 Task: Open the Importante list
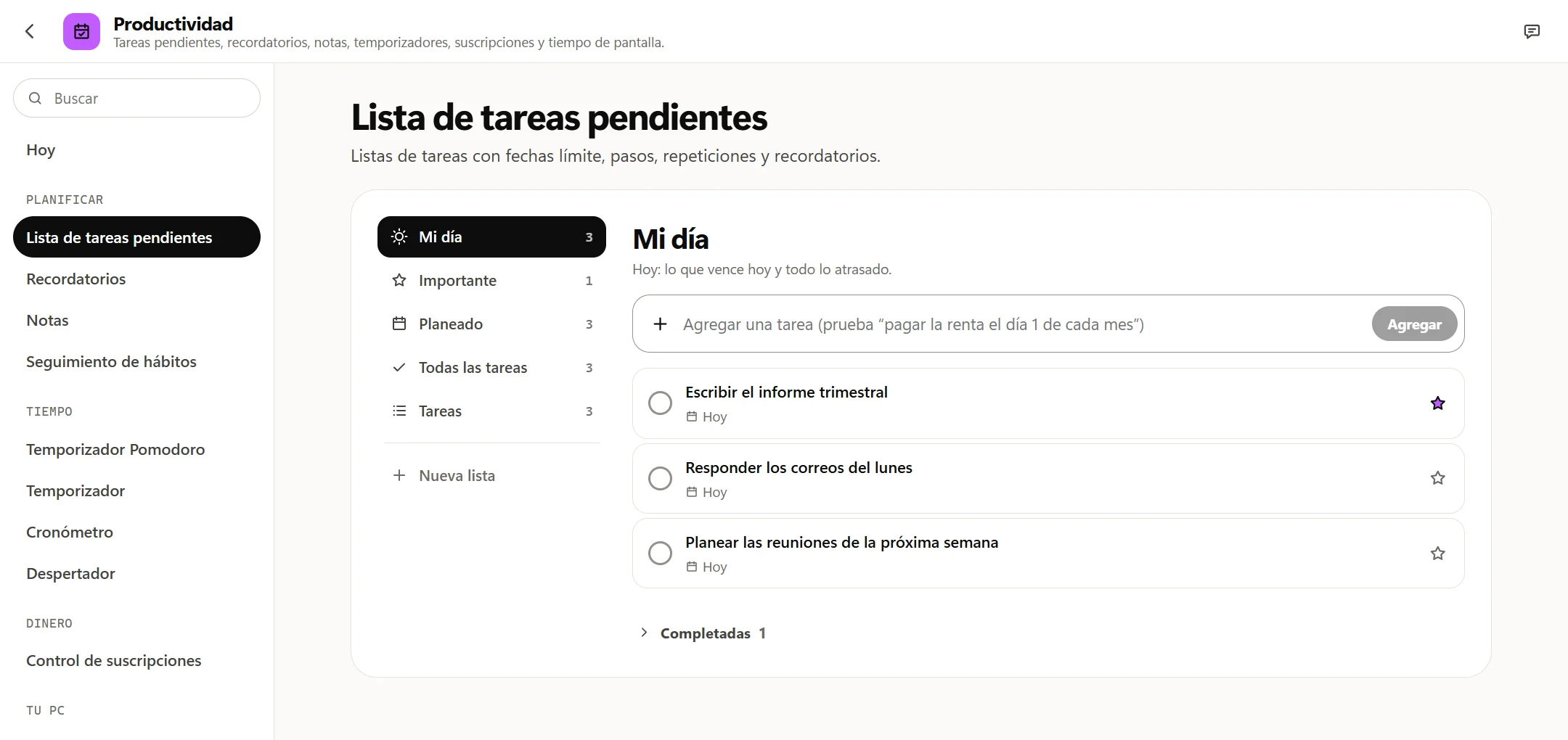pos(491,280)
